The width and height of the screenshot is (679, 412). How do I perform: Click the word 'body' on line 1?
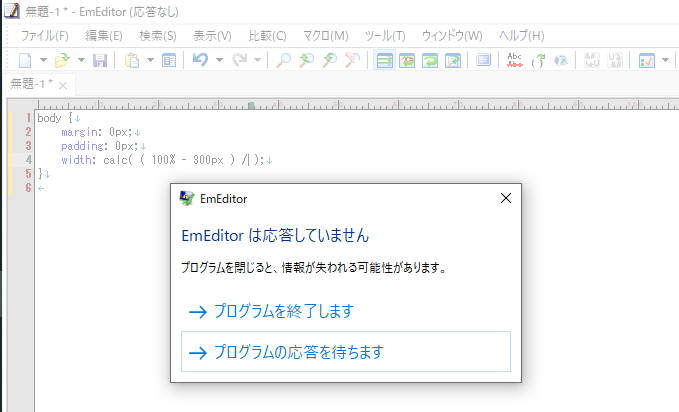point(49,118)
